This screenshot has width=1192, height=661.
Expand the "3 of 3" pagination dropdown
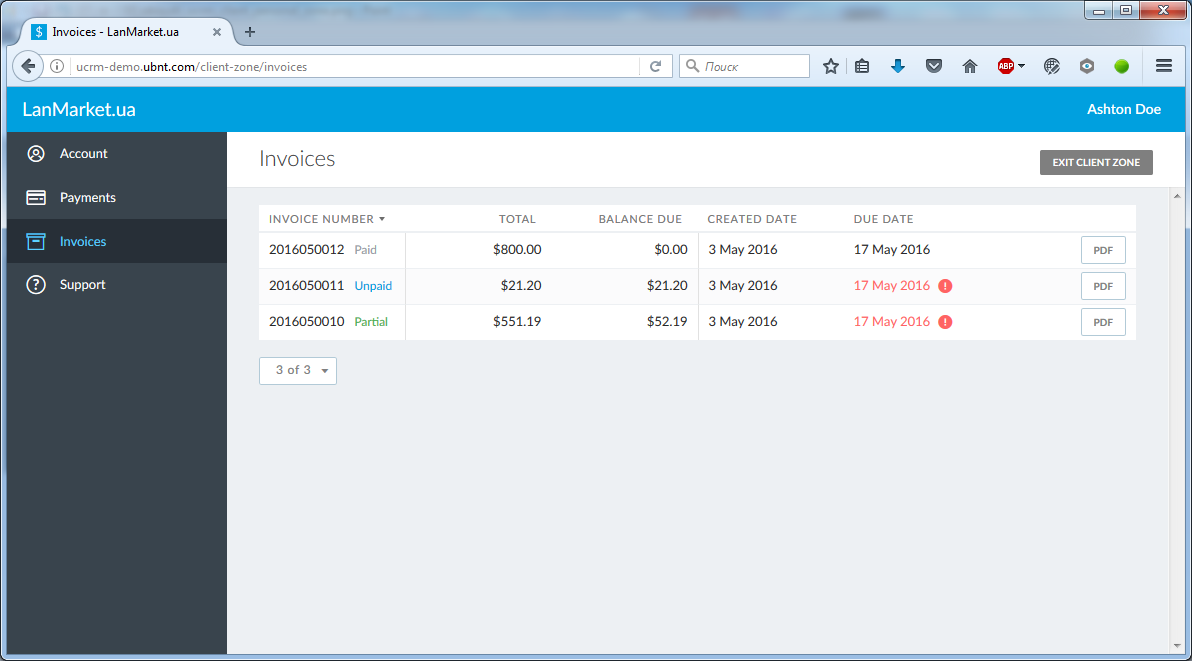click(x=298, y=370)
